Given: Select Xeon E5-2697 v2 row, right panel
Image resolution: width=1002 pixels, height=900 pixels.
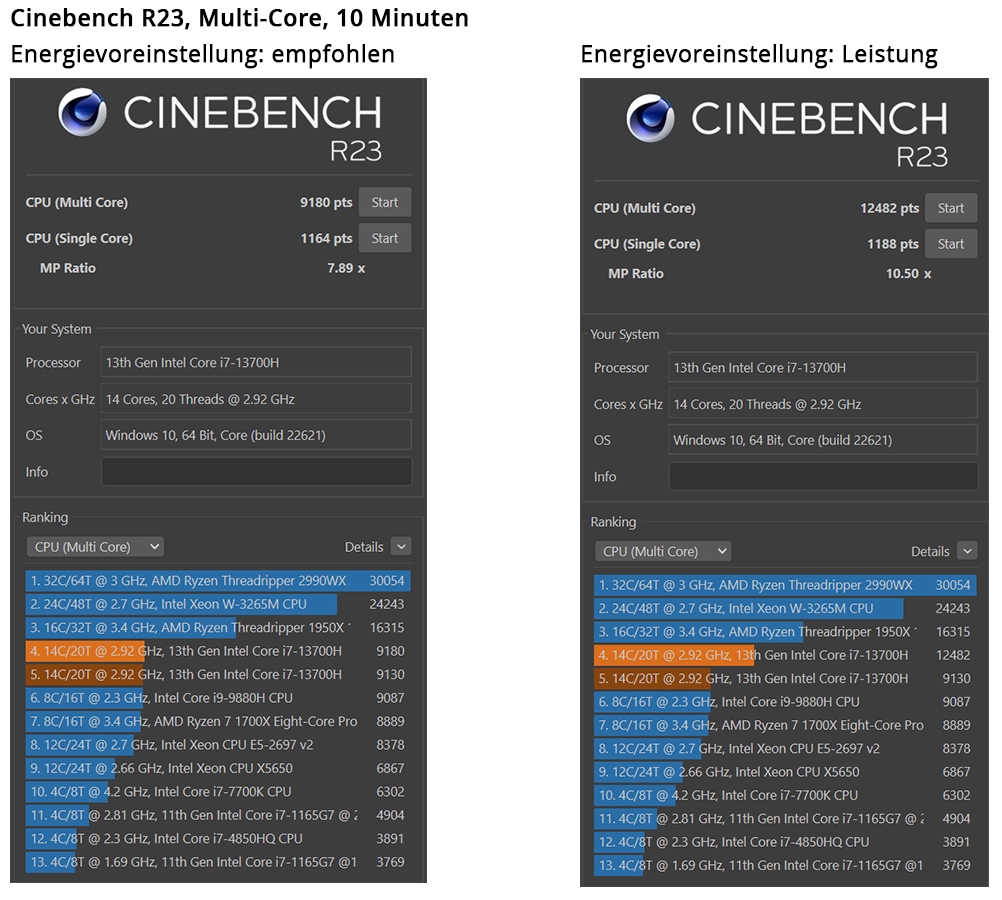Looking at the screenshot, I should 785,749.
